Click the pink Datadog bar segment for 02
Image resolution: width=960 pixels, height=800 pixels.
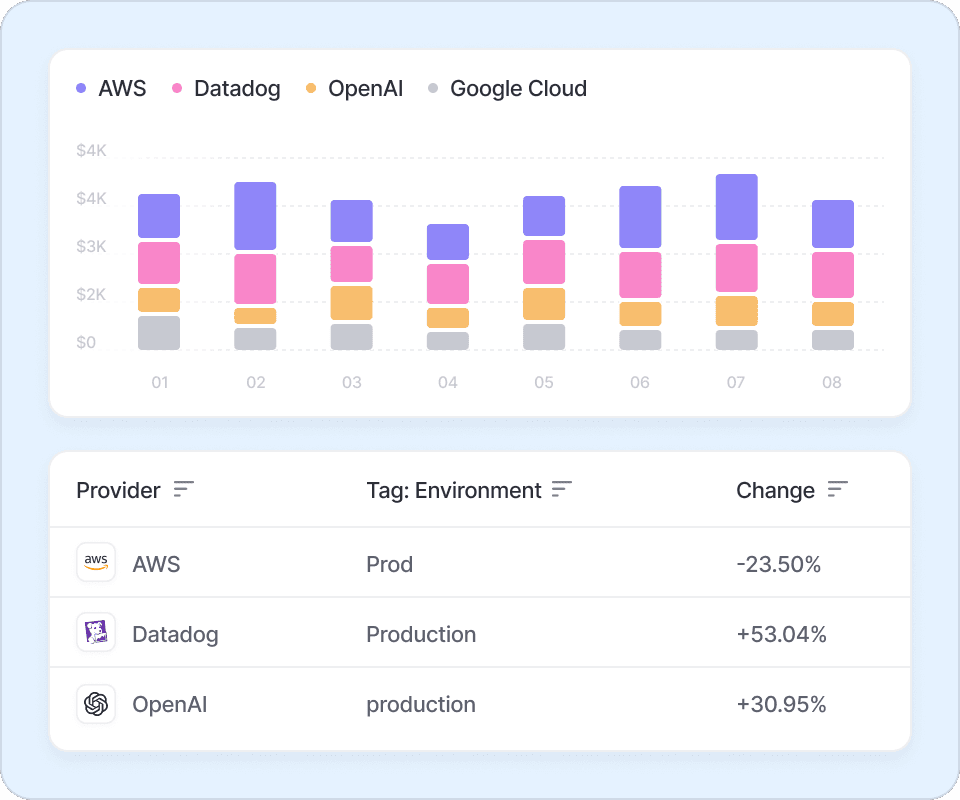coord(255,279)
